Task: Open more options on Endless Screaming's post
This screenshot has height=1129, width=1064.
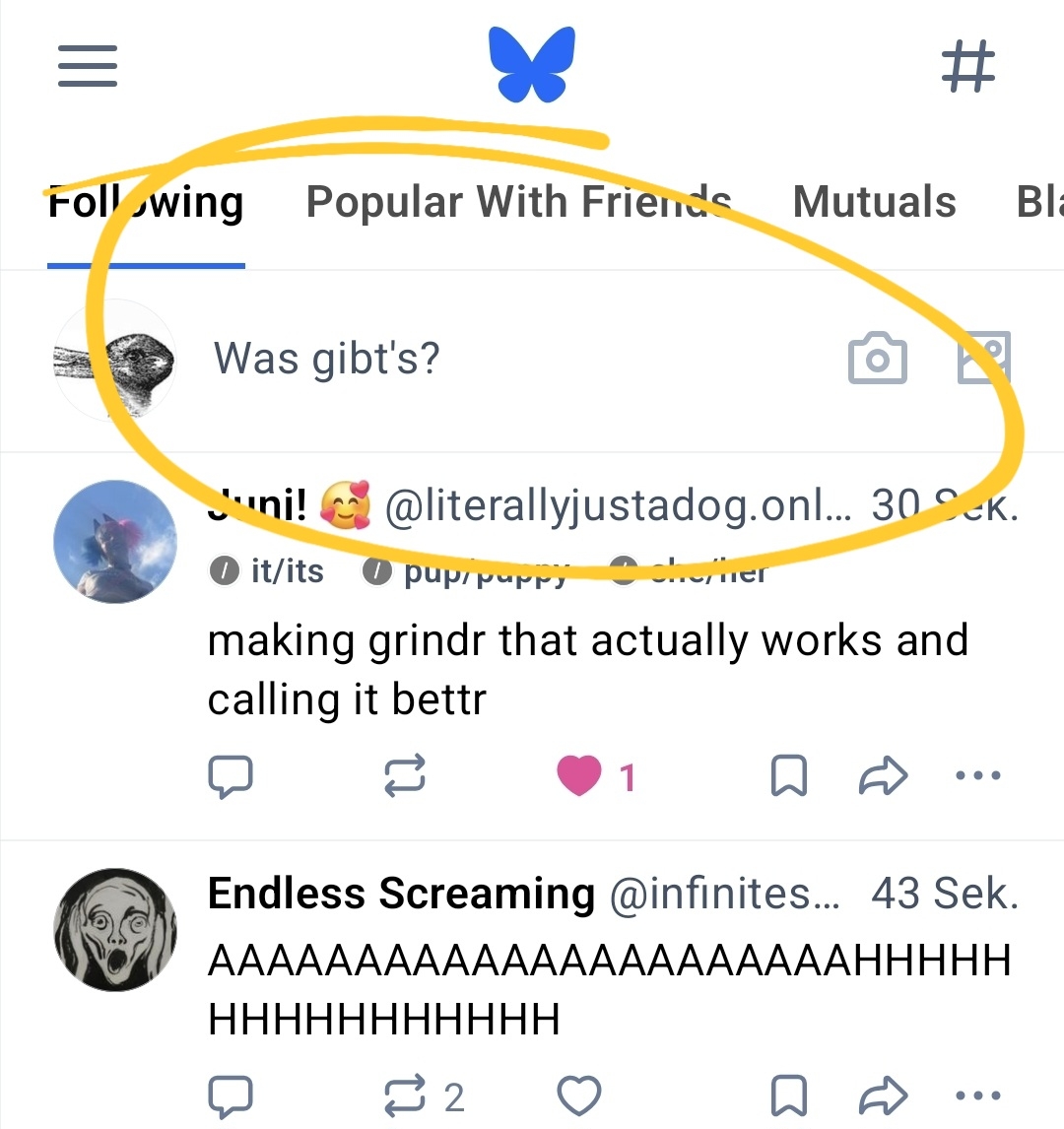Action: coord(978,1096)
